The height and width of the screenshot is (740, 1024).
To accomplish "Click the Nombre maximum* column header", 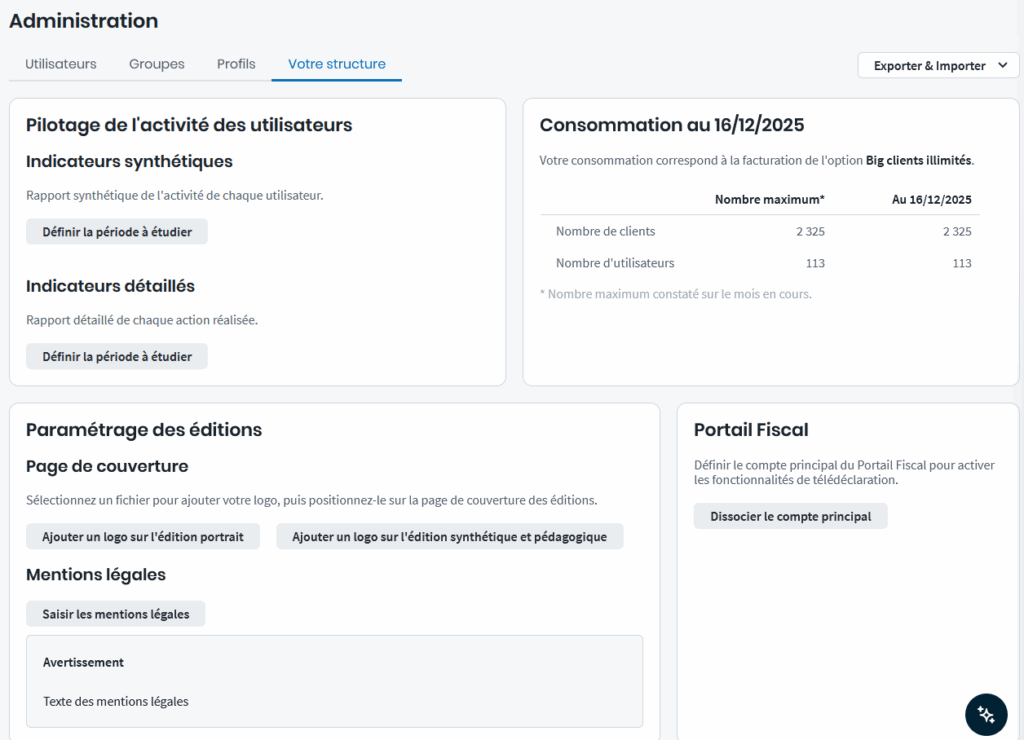I will 769,199.
